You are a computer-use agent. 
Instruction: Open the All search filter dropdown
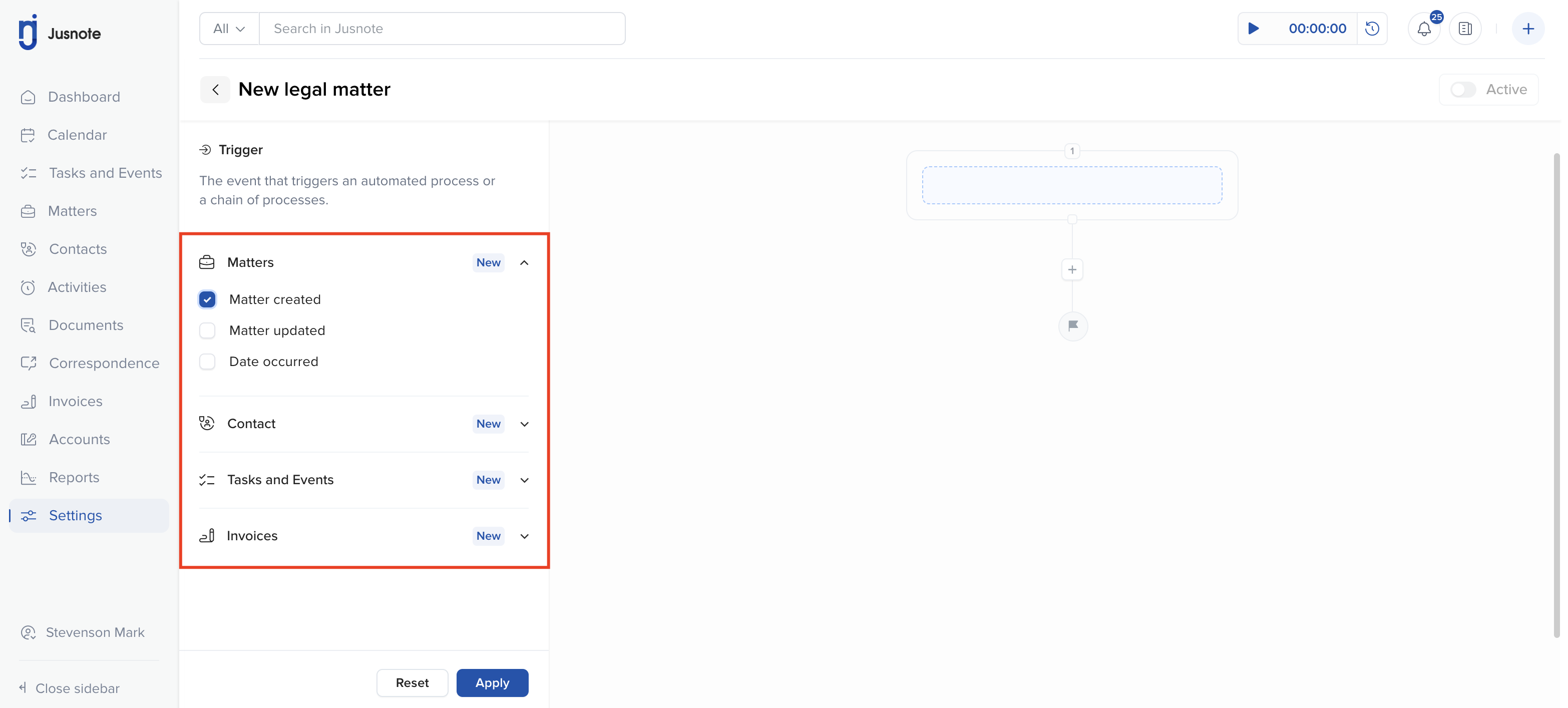[x=229, y=29]
